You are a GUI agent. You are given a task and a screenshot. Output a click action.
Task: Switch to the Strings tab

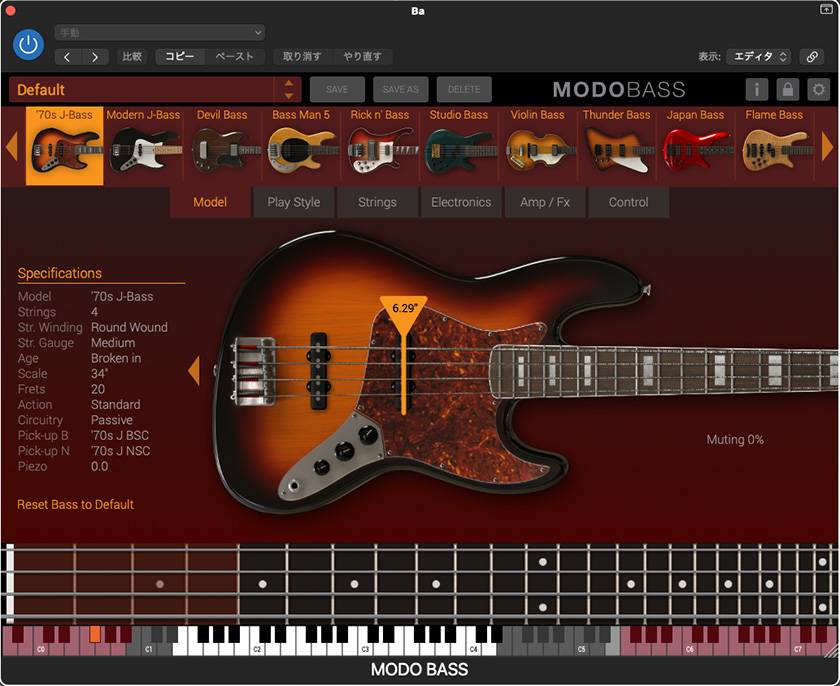point(377,202)
